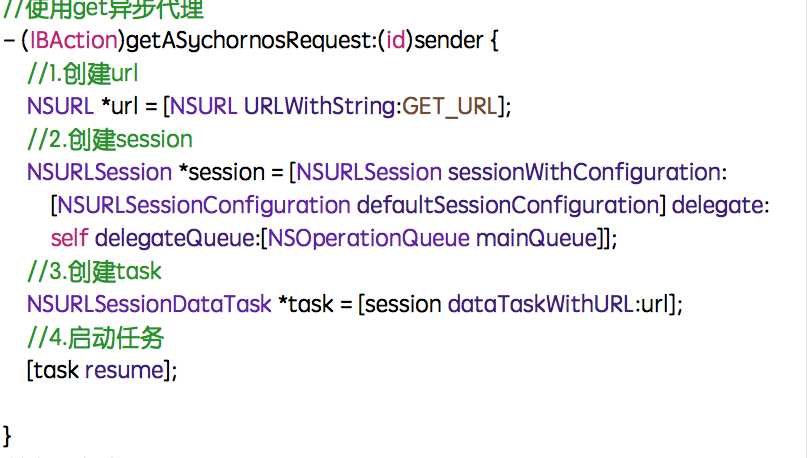Viewport: 808px width, 458px height.
Task: Click the method's closing curly brace
Action: 9,435
